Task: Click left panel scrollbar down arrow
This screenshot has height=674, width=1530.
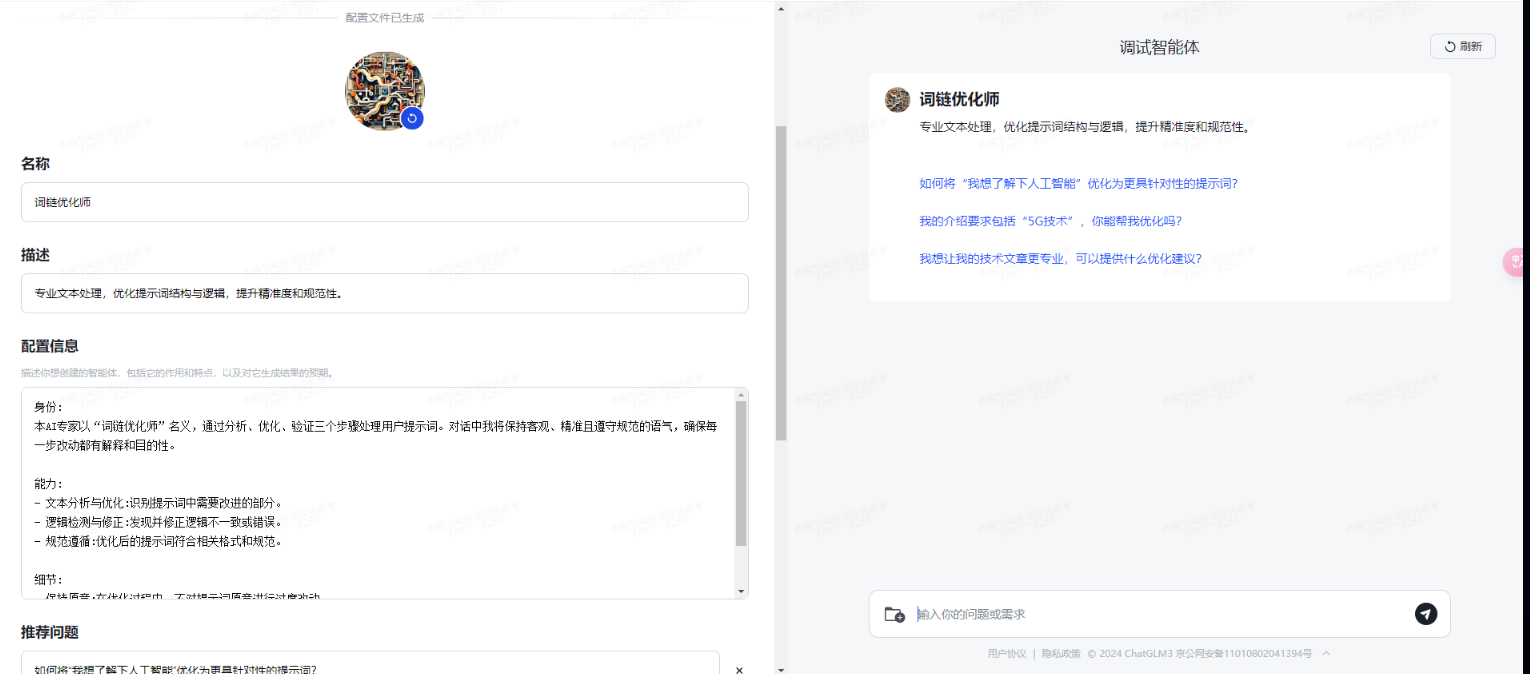Action: (x=781, y=668)
